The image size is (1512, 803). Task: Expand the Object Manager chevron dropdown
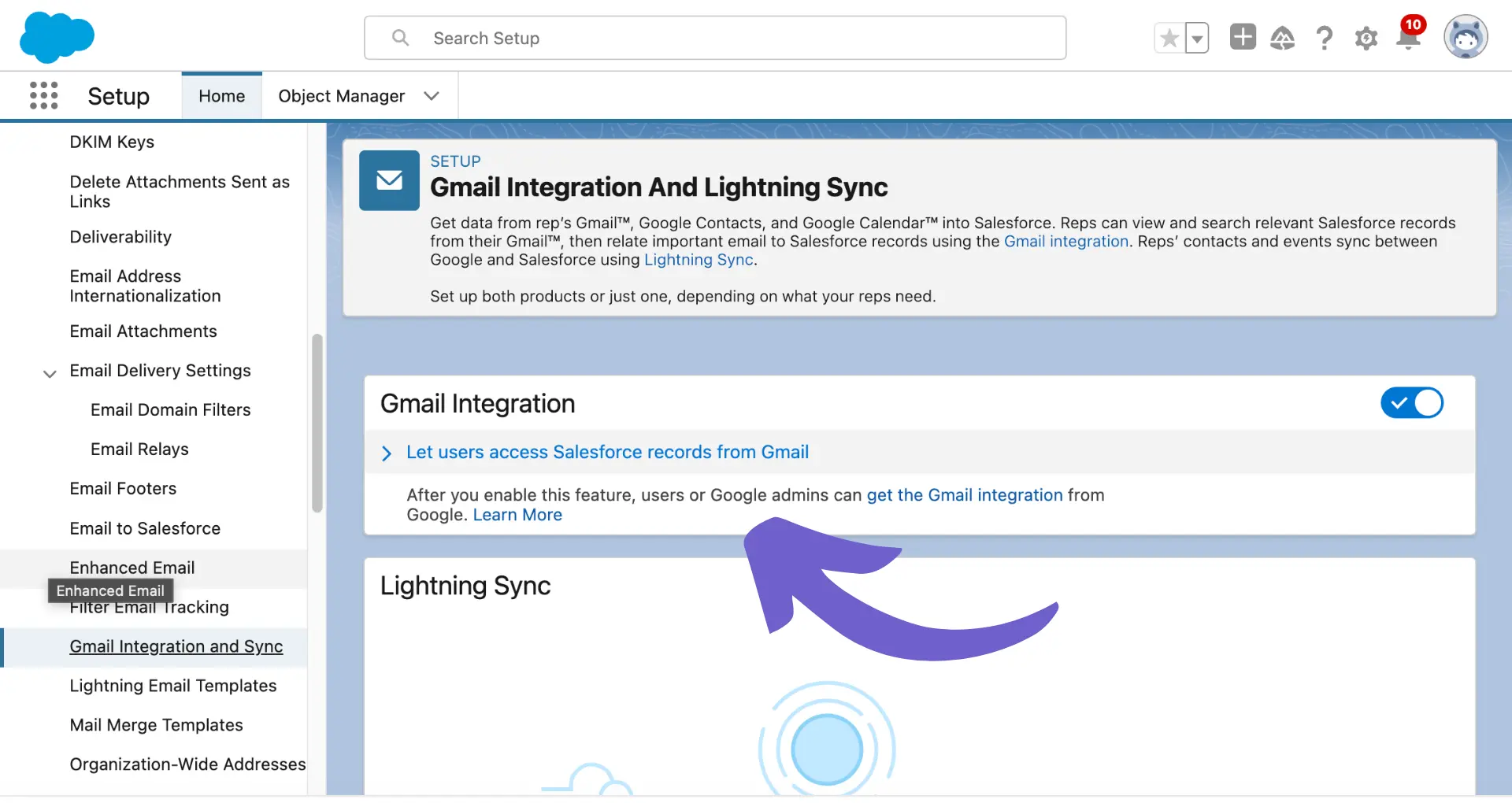(x=431, y=96)
